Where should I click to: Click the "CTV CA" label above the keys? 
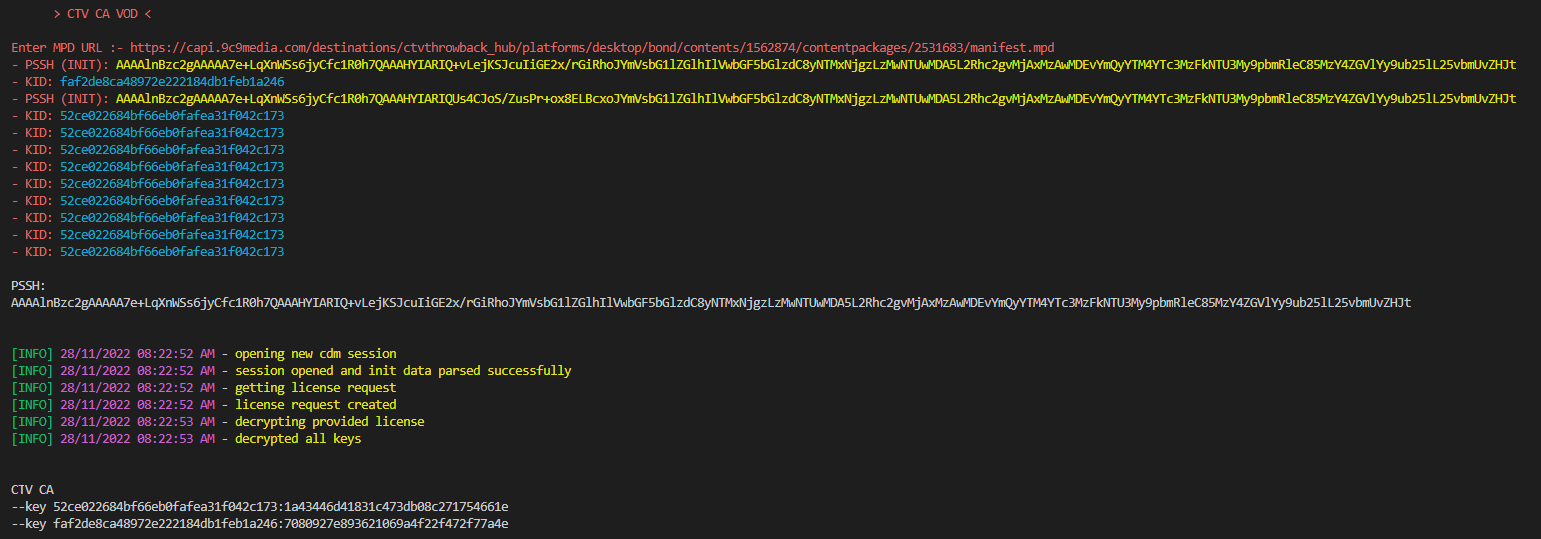(x=32, y=490)
